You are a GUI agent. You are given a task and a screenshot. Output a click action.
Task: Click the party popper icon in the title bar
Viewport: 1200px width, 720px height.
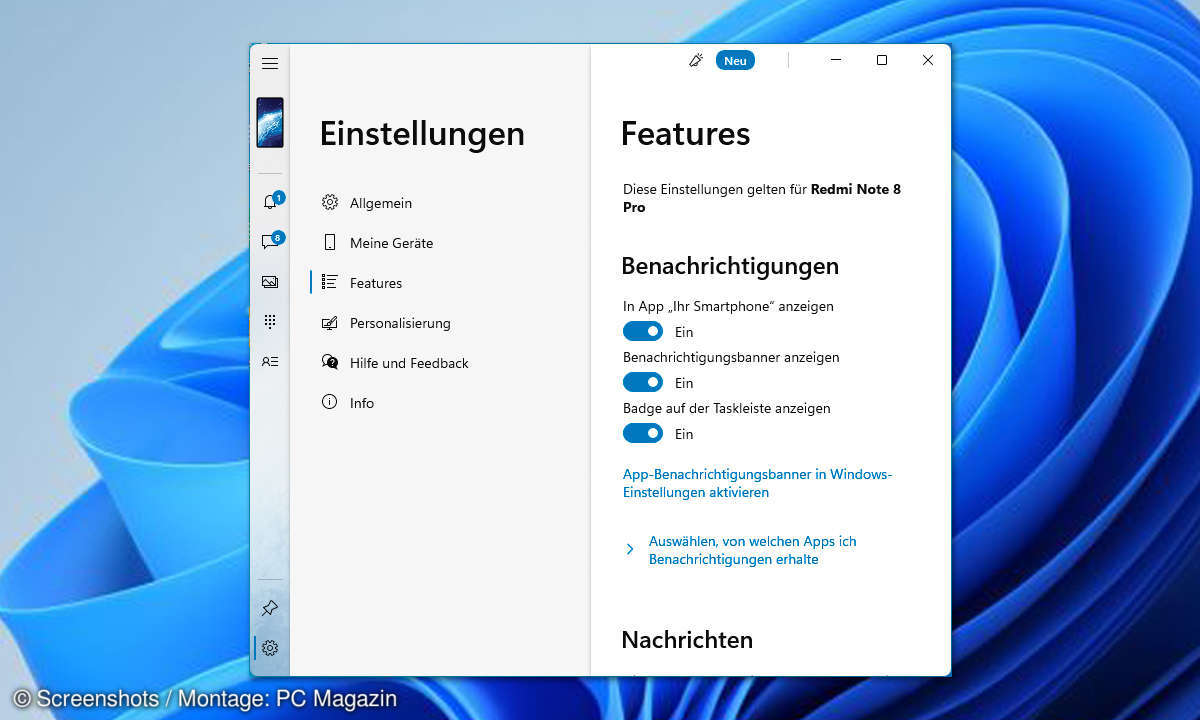click(x=696, y=60)
